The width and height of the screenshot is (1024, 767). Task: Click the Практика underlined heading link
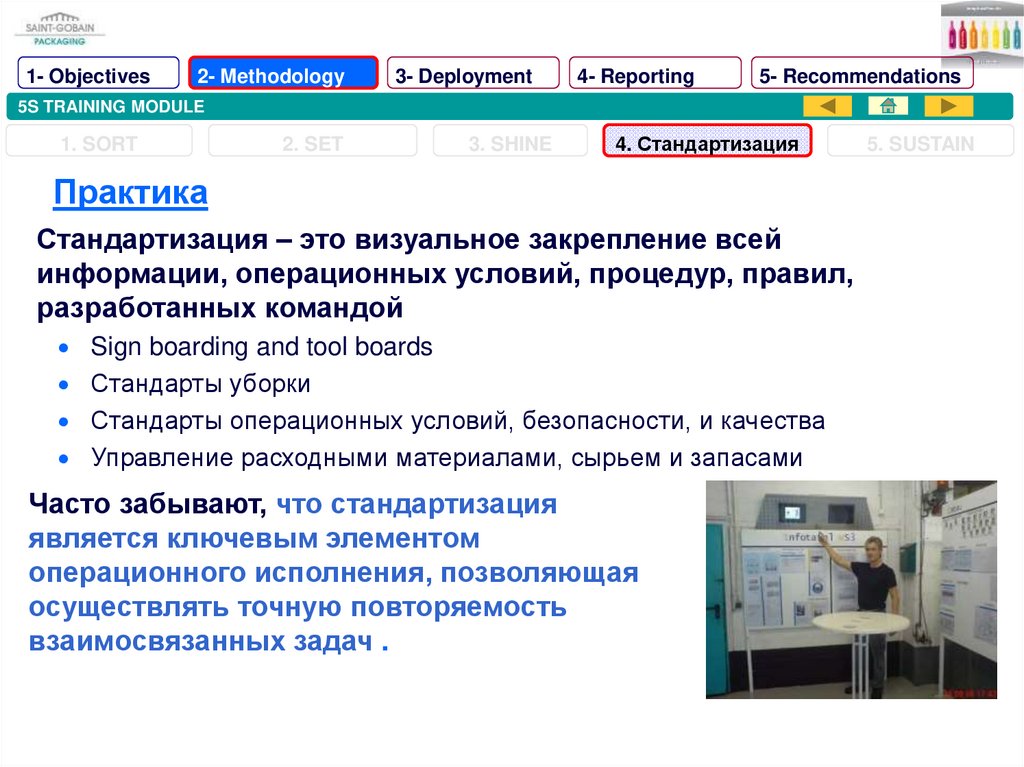pyautogui.click(x=131, y=192)
